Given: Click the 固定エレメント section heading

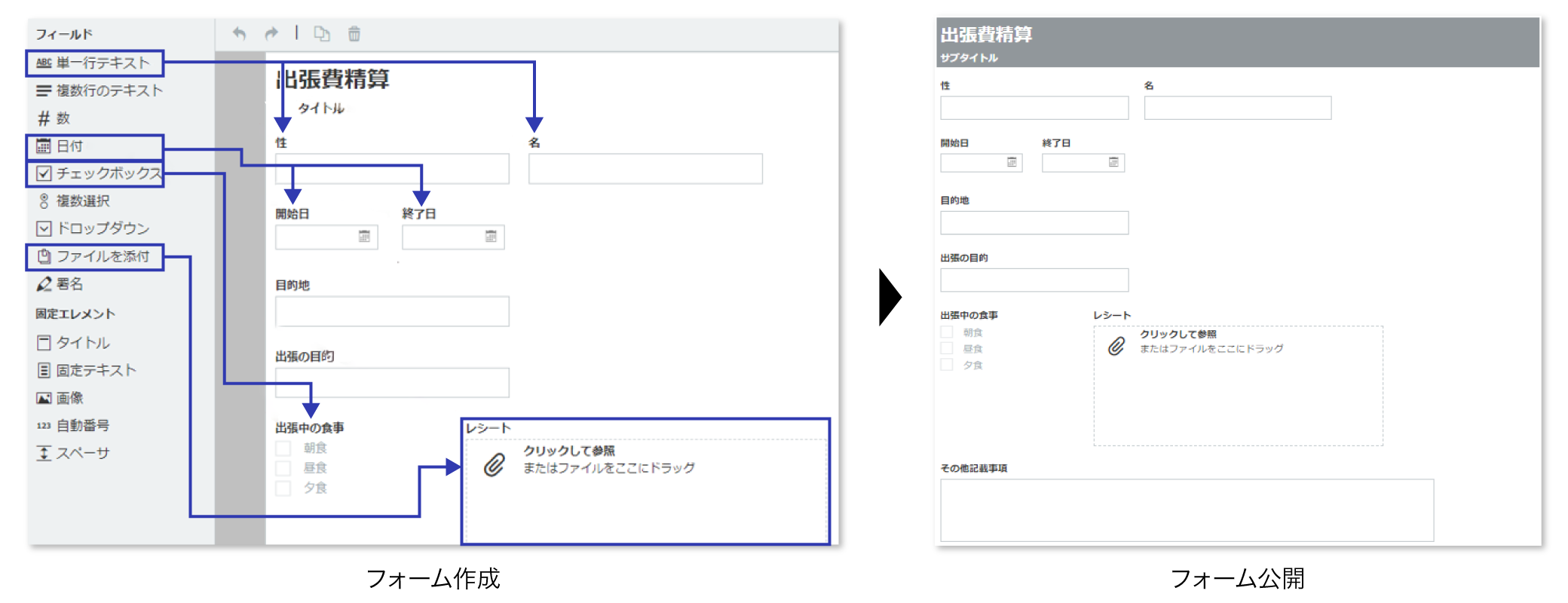Looking at the screenshot, I should tap(75, 314).
